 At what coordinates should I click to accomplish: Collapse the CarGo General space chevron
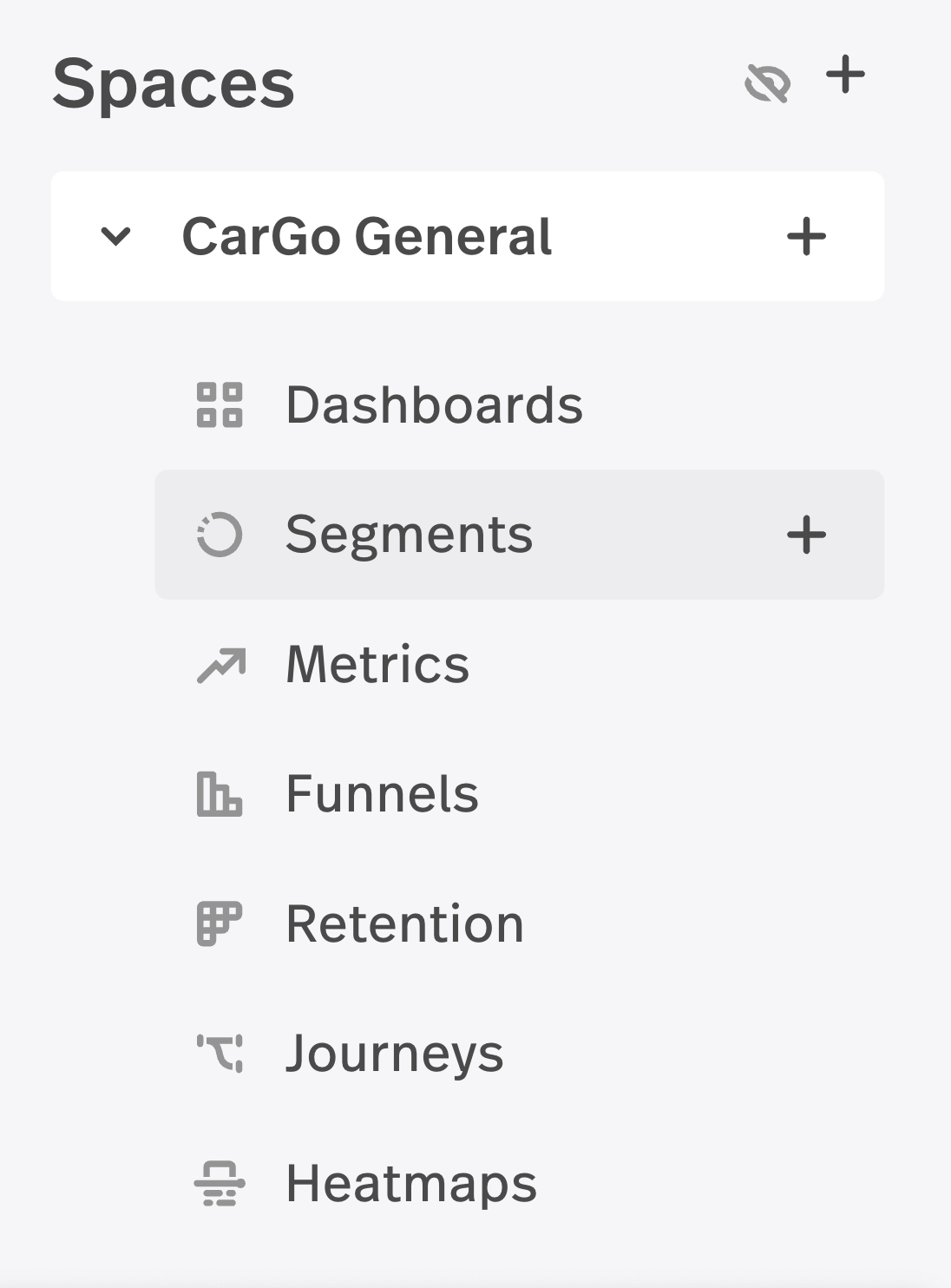[x=115, y=236]
